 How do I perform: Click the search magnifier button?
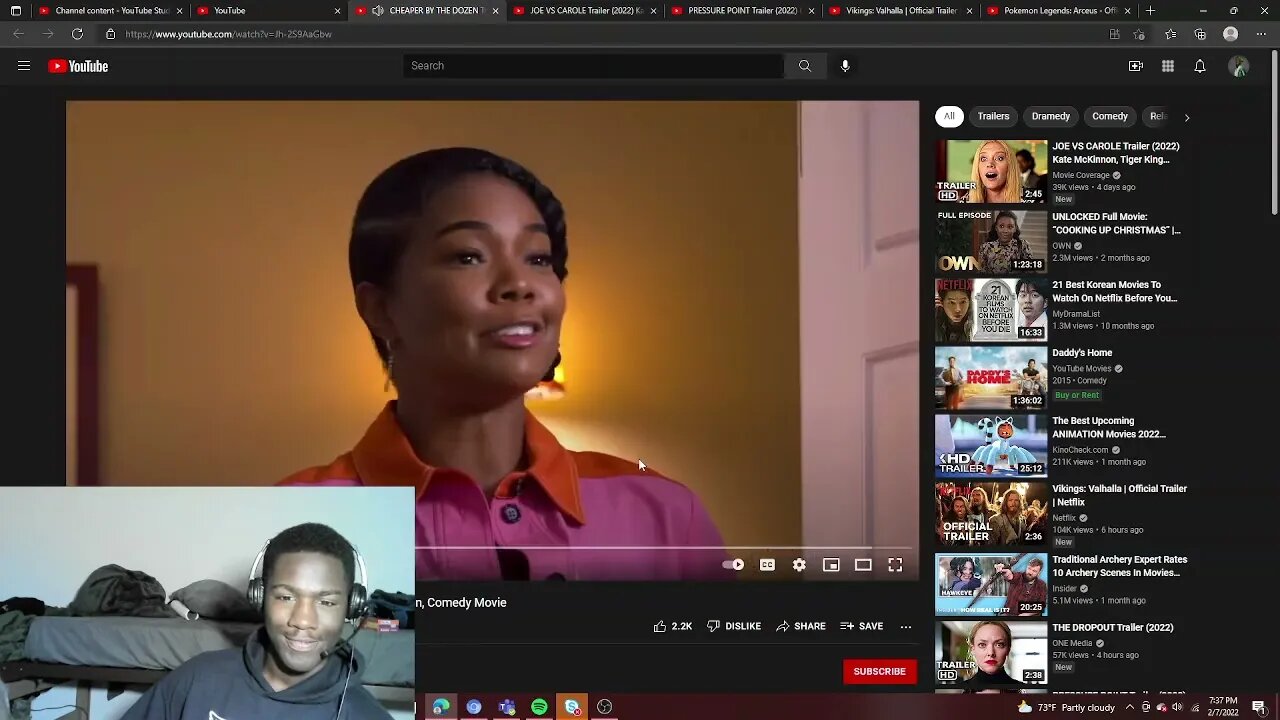tap(805, 66)
